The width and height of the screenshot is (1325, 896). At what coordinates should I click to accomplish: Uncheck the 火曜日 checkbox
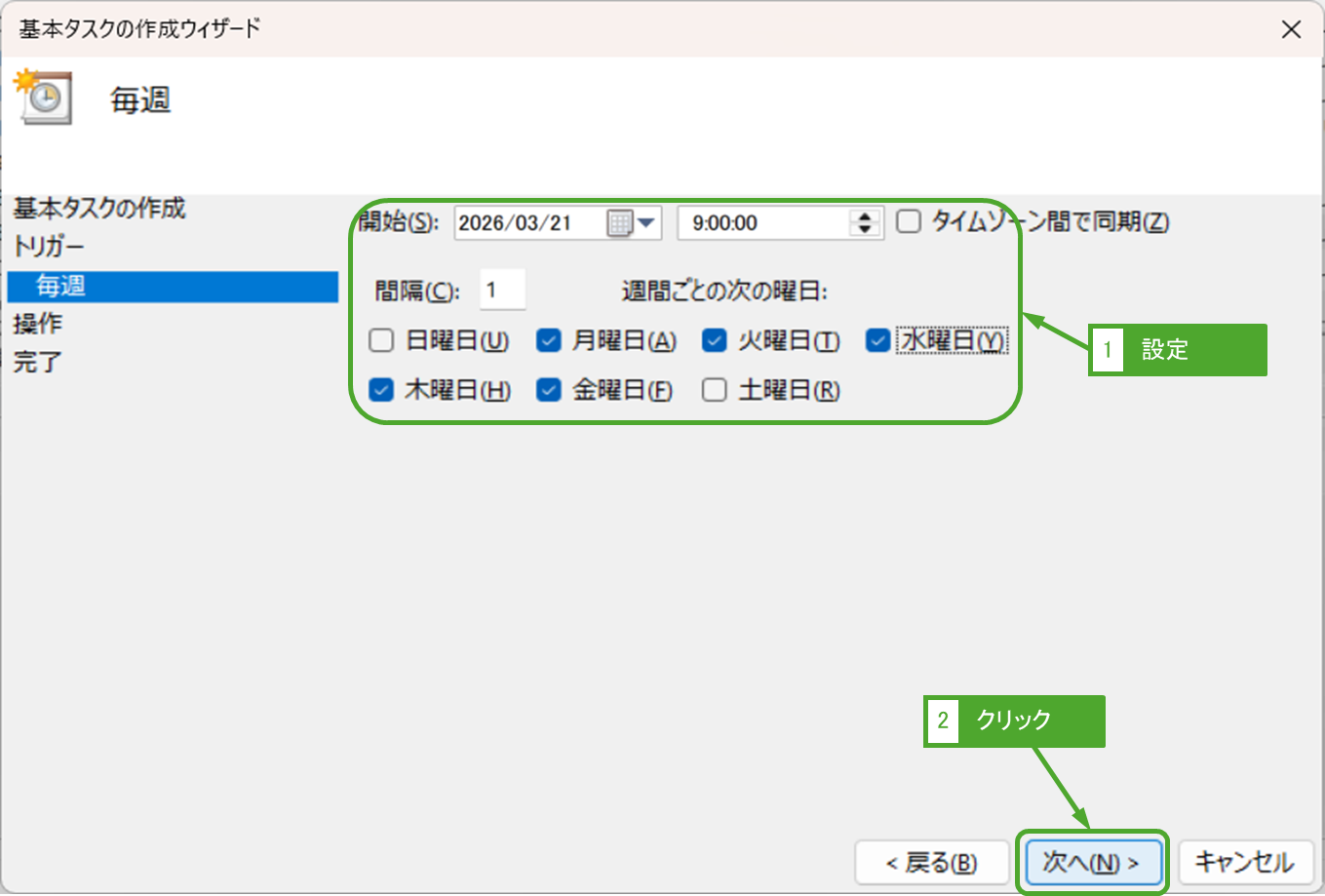click(x=715, y=340)
